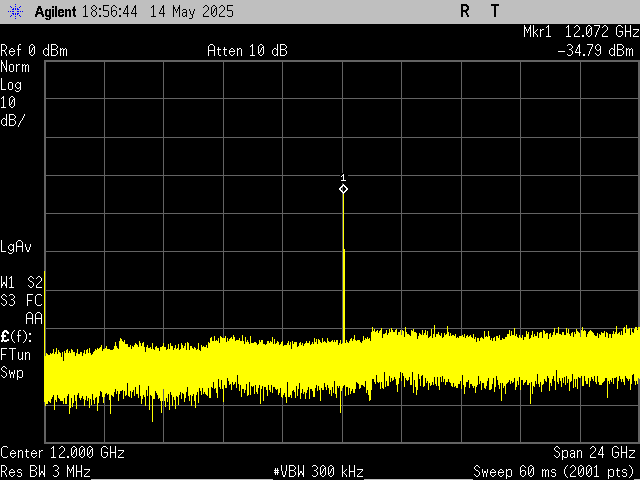
Task: Click the S2 trace status annotation
Action: pyautogui.click(x=35, y=282)
